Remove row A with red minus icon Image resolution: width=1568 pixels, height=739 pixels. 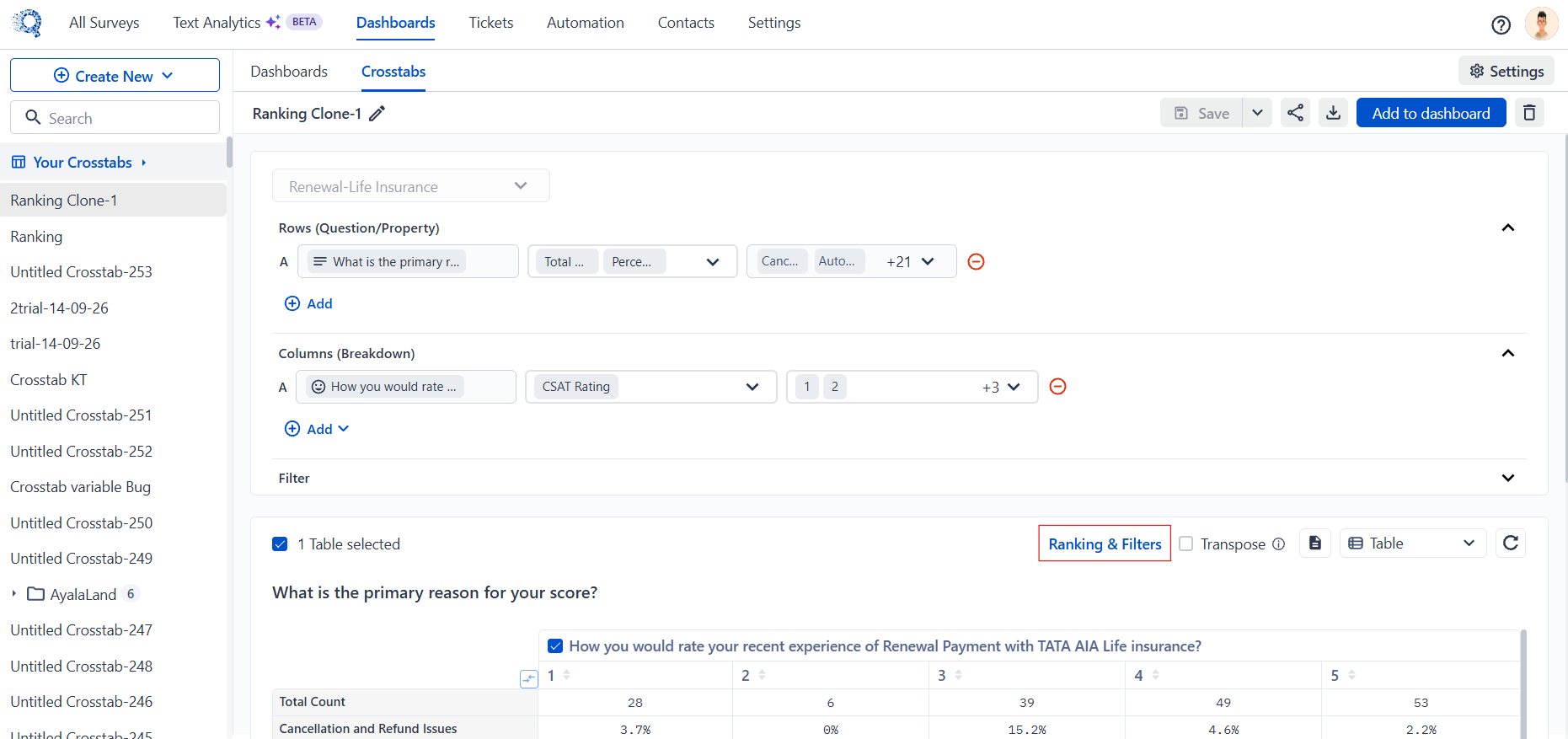[976, 262]
